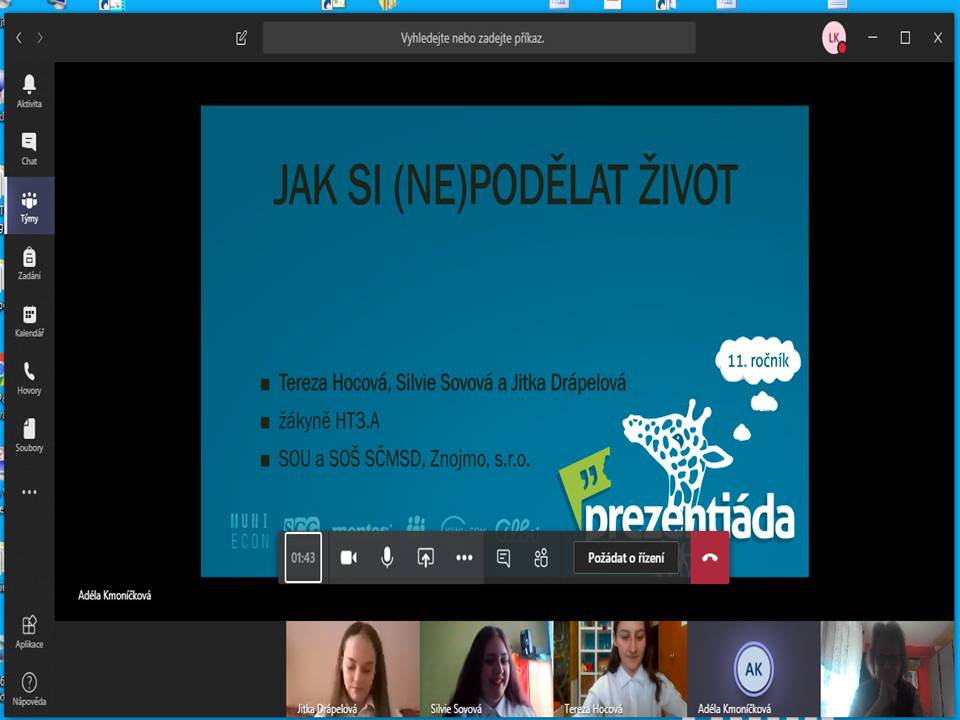Open the Hovory calls section
Screen dimensions: 960x720
pyautogui.click(x=29, y=377)
